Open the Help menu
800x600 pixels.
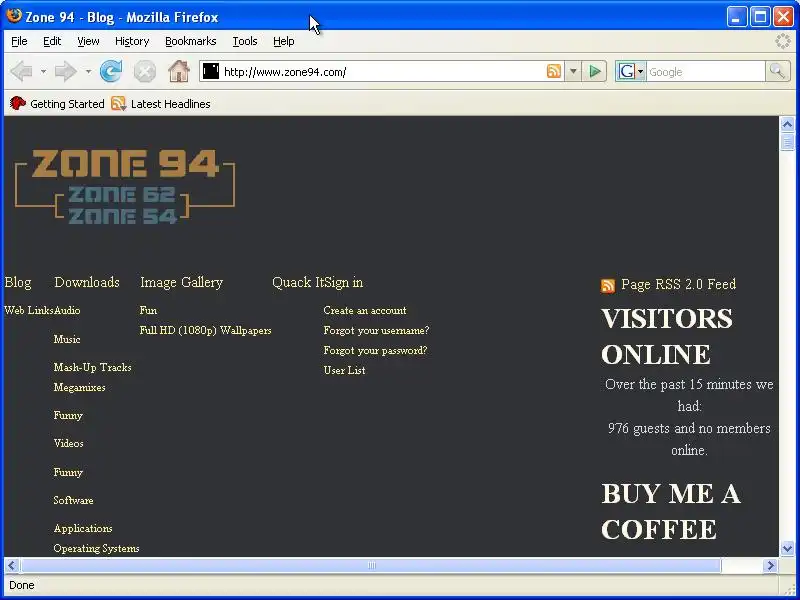point(284,41)
